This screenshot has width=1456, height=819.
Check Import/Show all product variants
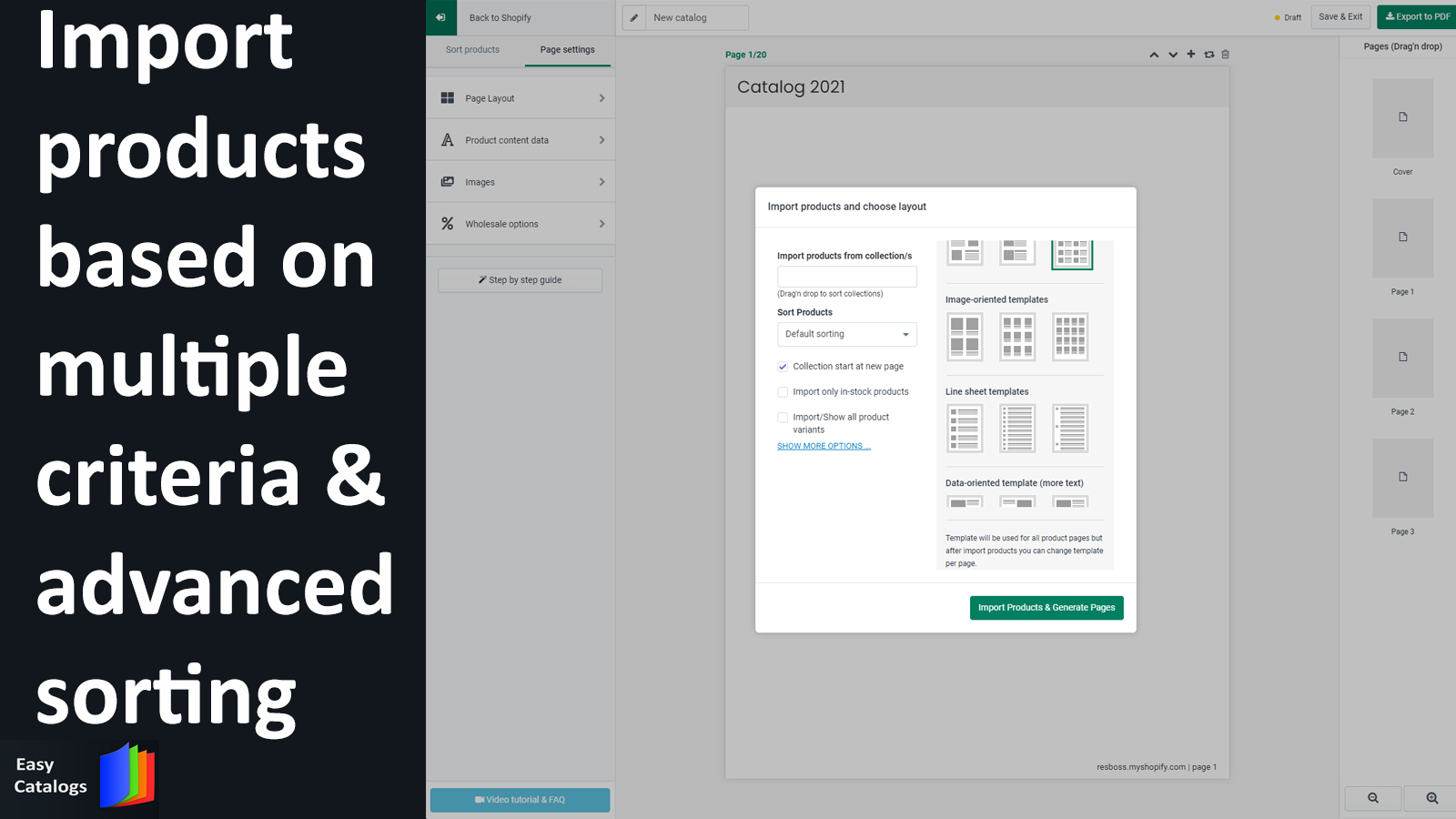(x=783, y=418)
